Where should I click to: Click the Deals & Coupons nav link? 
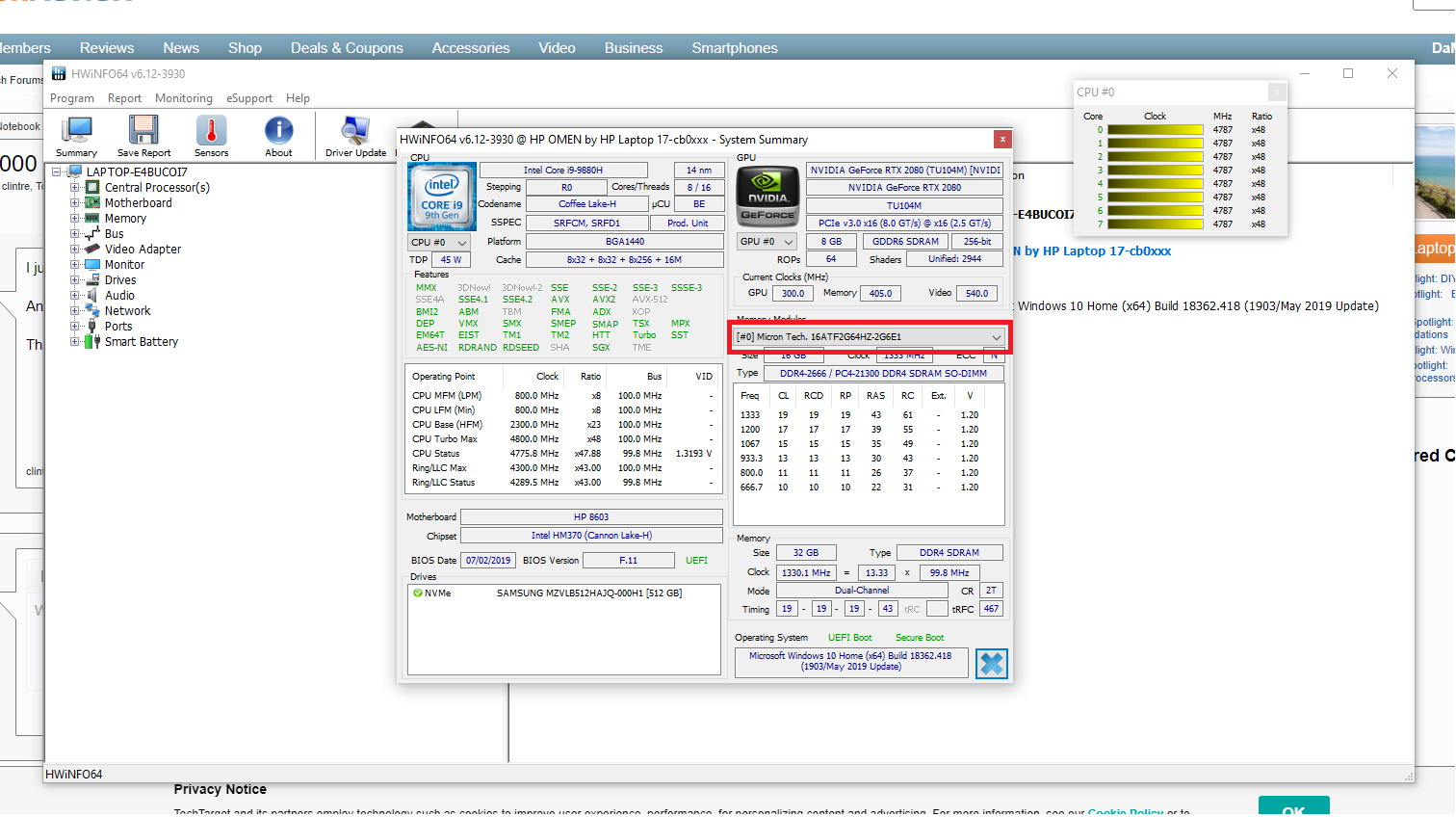click(347, 48)
